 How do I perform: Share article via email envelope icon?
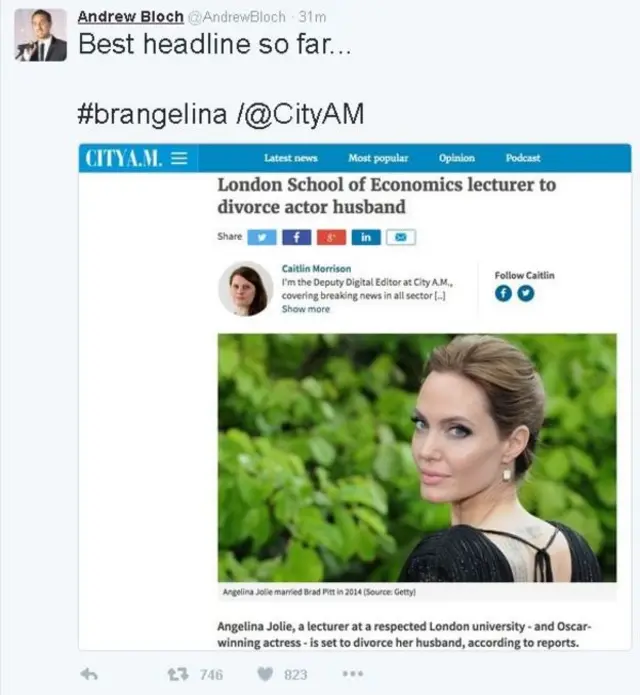point(401,237)
